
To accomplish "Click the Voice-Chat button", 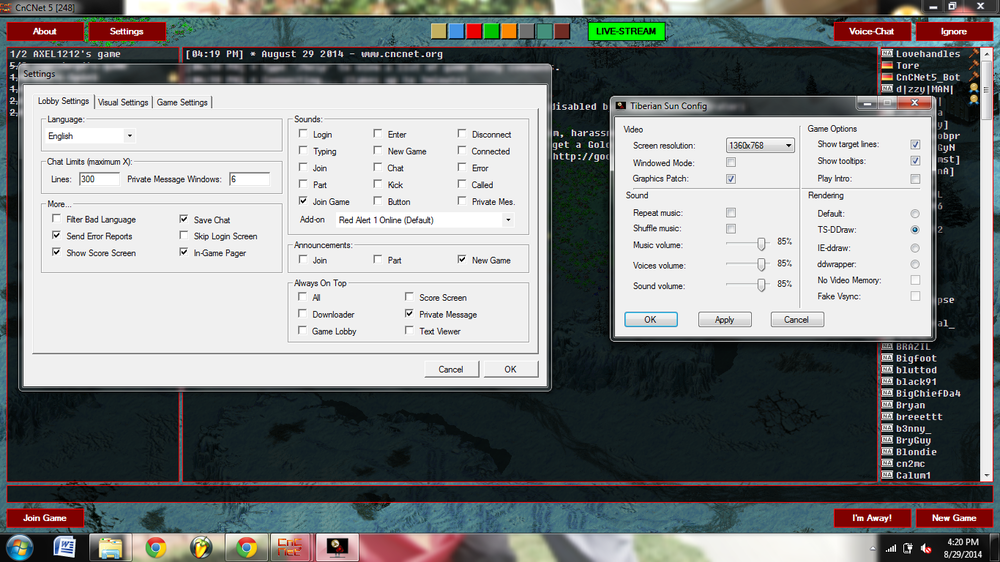I will (x=871, y=31).
